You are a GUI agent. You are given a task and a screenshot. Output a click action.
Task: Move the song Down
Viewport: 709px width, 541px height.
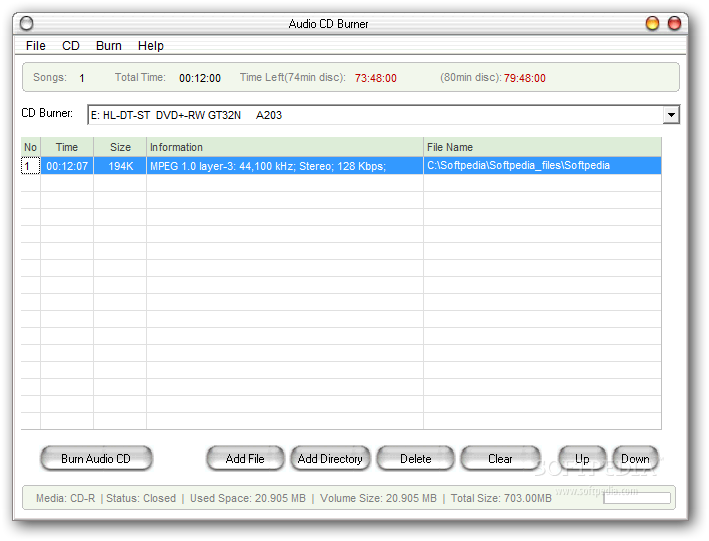635,459
